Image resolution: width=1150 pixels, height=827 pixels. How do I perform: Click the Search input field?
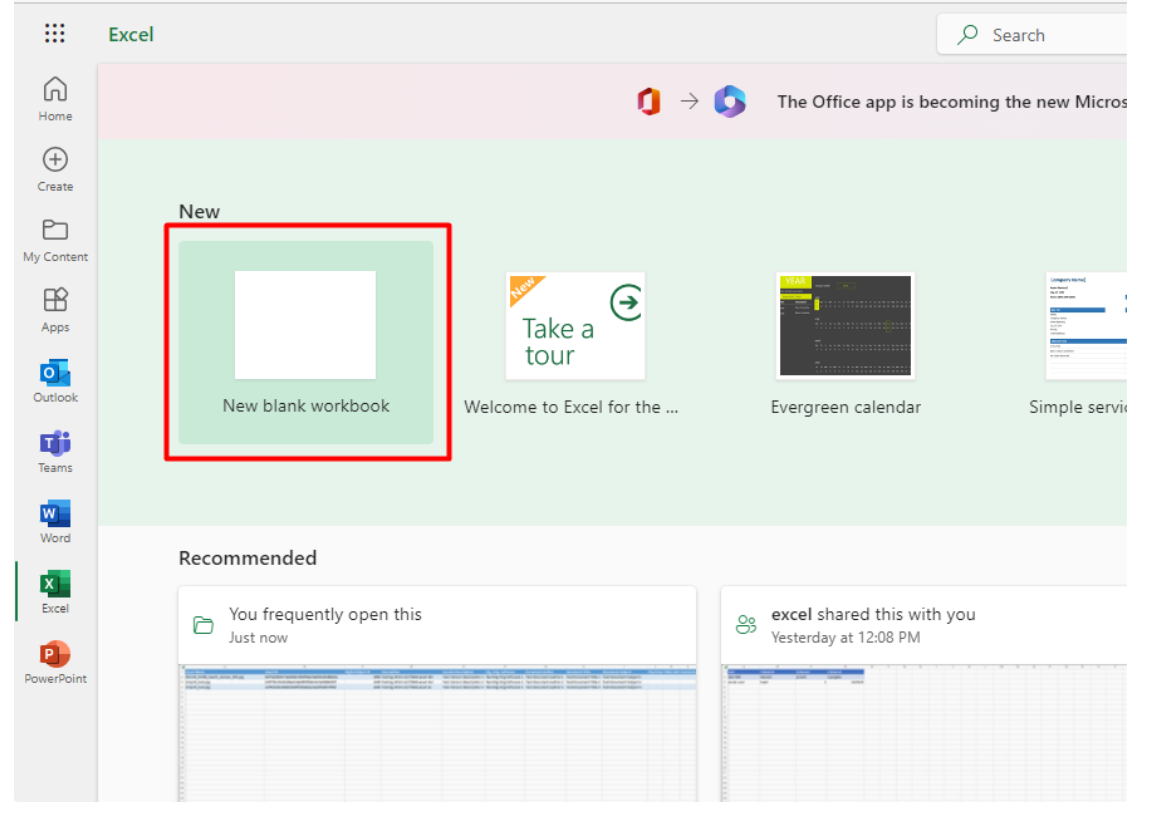(x=1050, y=35)
